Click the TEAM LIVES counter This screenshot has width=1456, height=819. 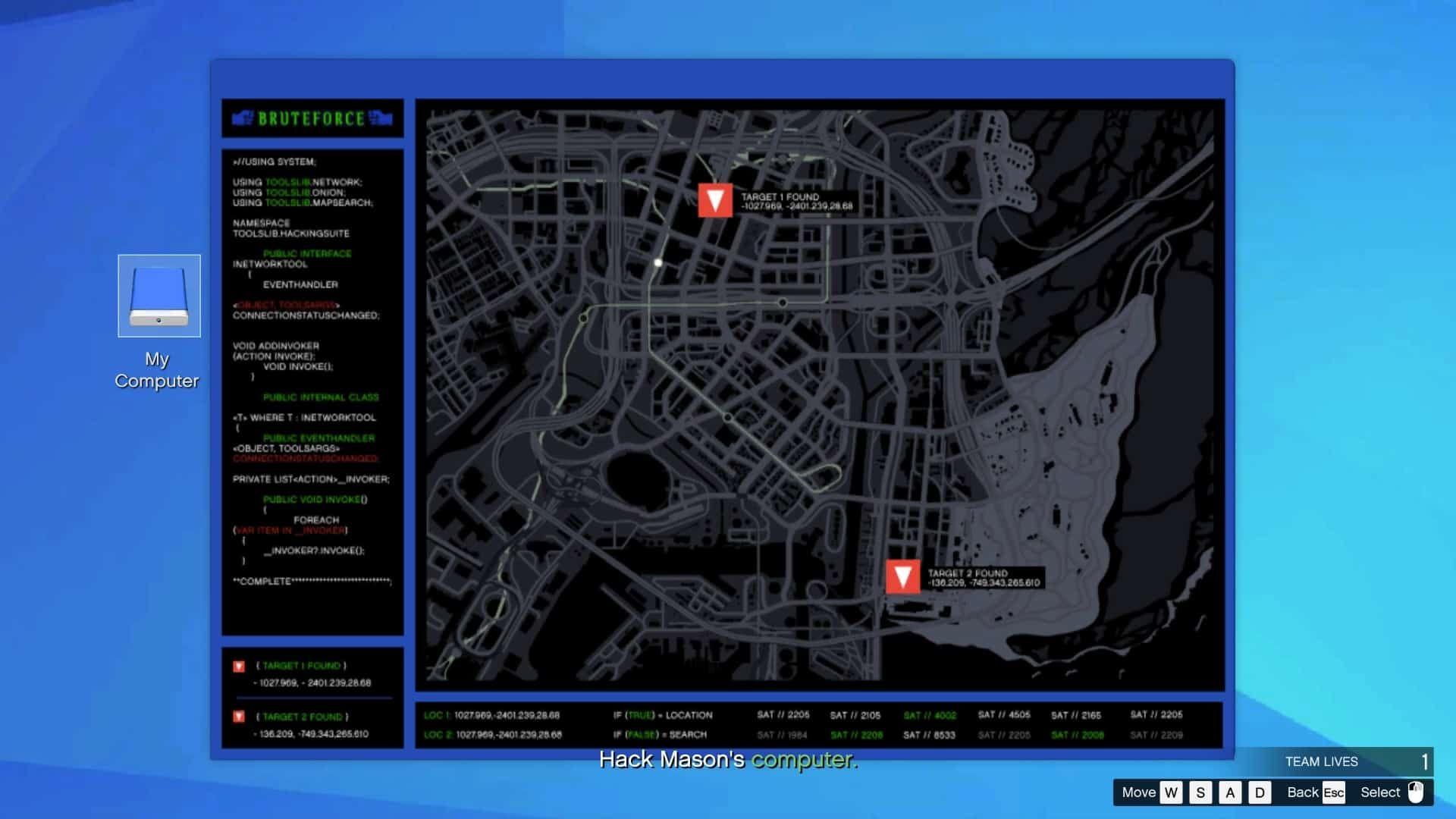(x=1354, y=761)
